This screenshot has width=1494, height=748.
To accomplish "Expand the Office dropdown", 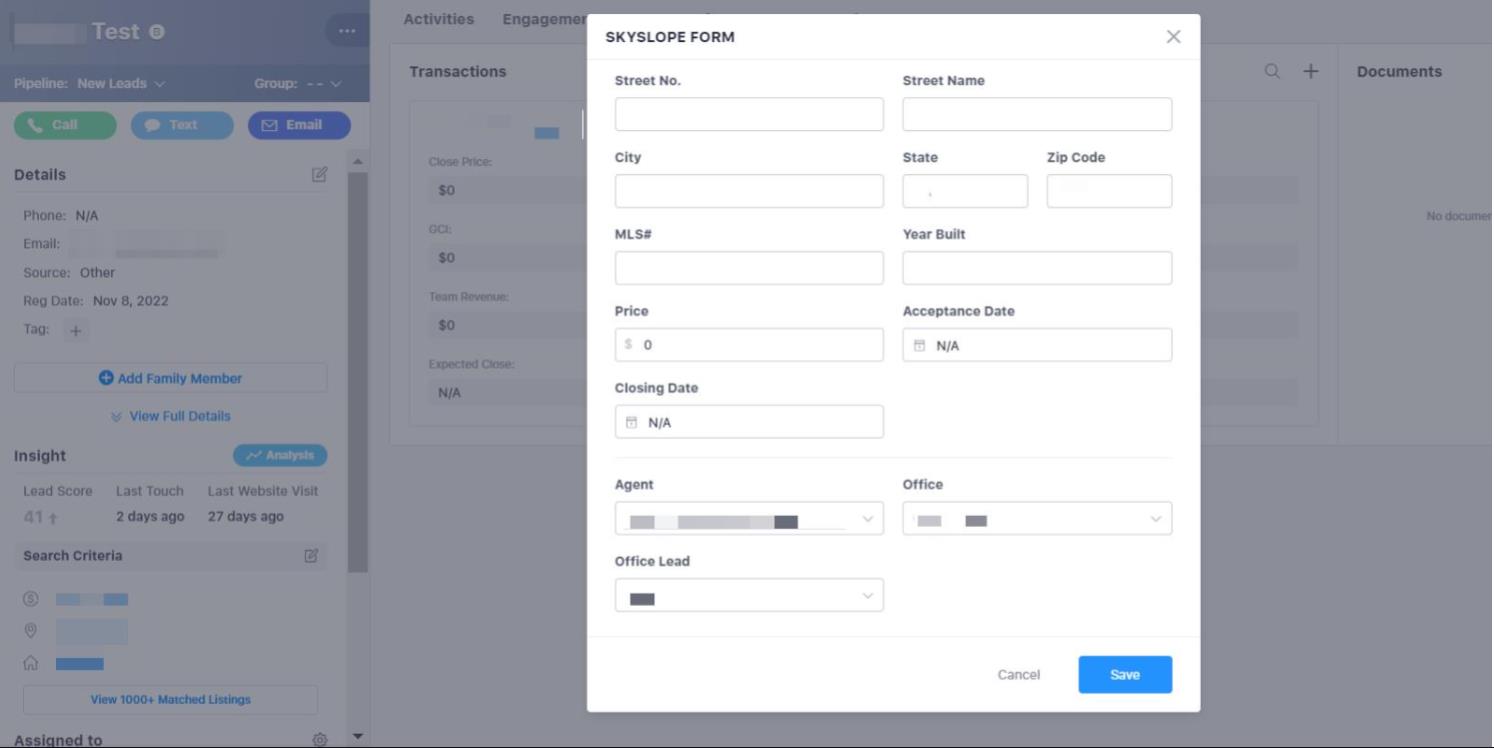I will point(1155,519).
